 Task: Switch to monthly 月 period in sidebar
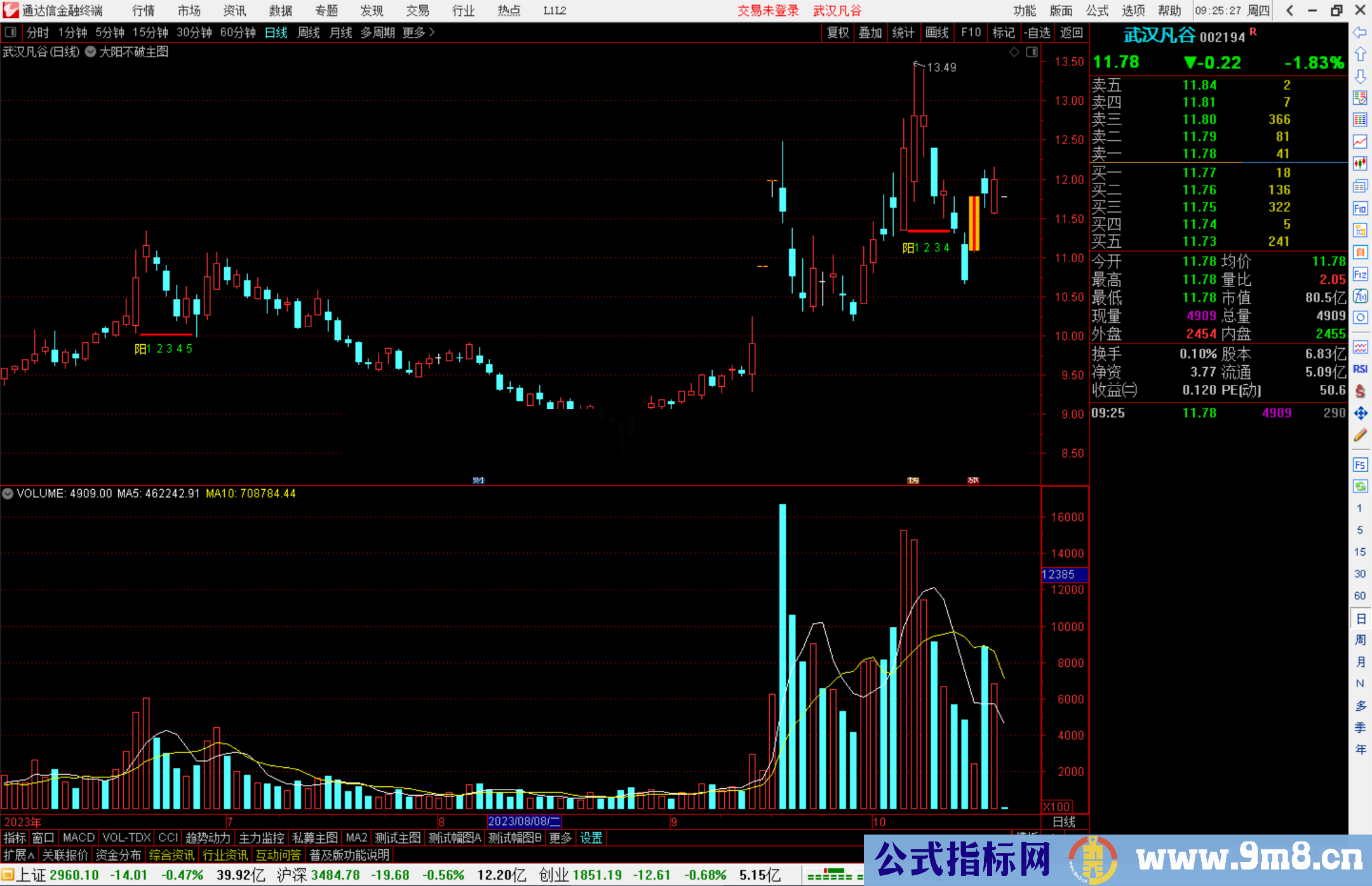point(1360,662)
